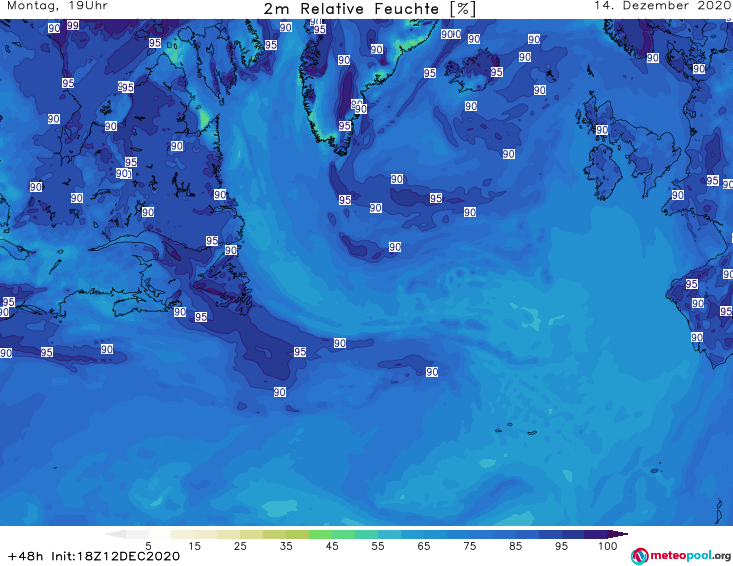Pick the legend value '15'
The height and width of the screenshot is (566, 733).
pyautogui.click(x=194, y=546)
